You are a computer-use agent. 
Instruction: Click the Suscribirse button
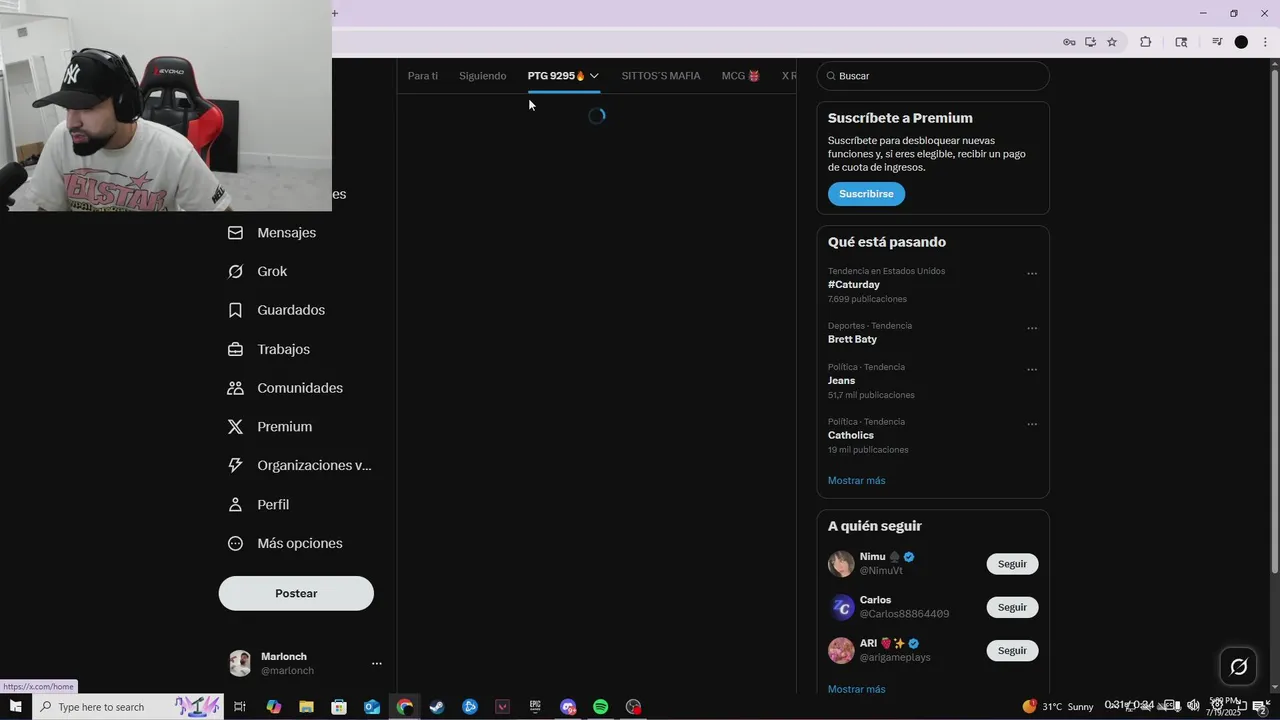coord(866,194)
